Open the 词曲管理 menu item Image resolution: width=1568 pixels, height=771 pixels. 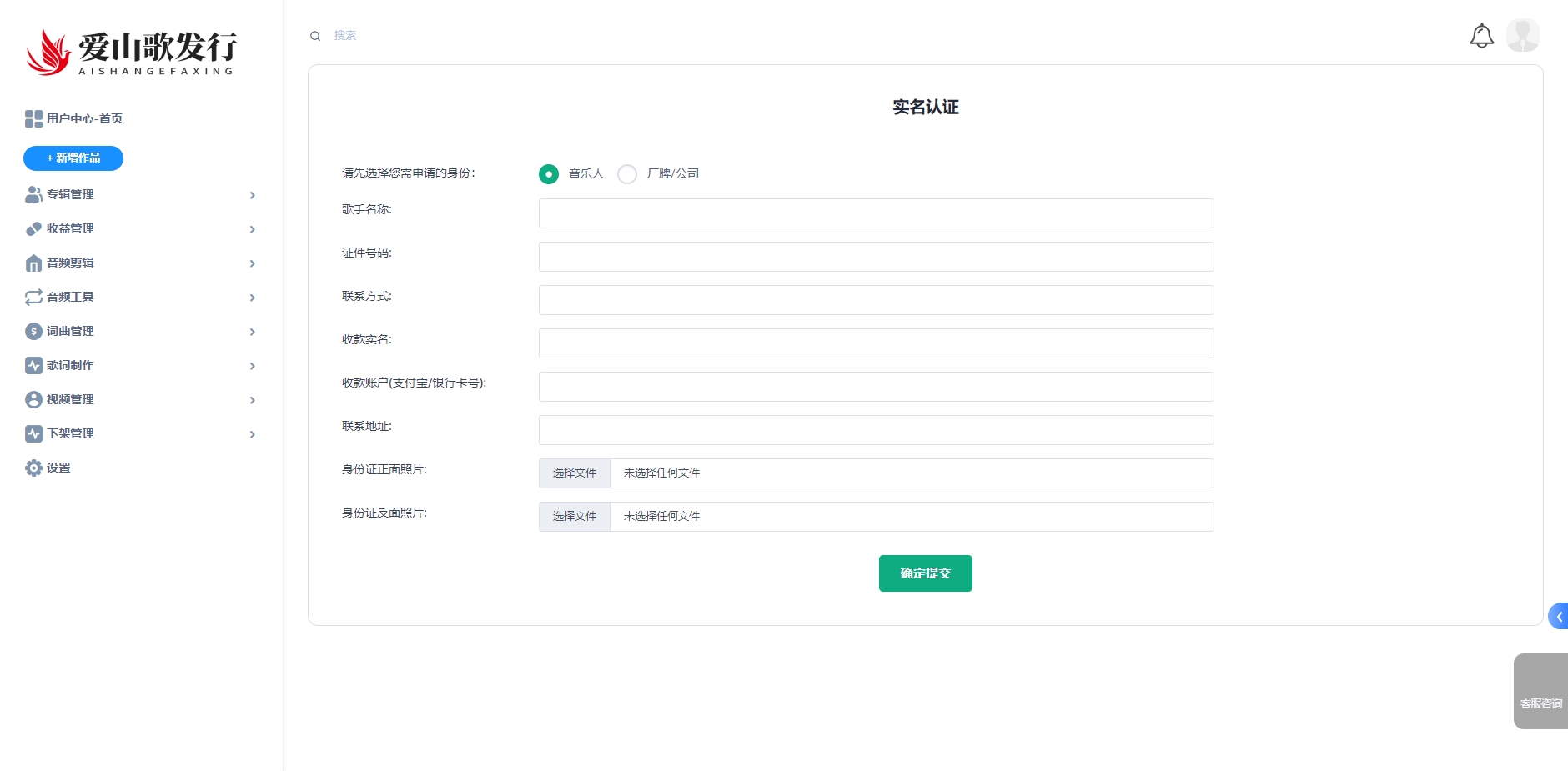(70, 332)
